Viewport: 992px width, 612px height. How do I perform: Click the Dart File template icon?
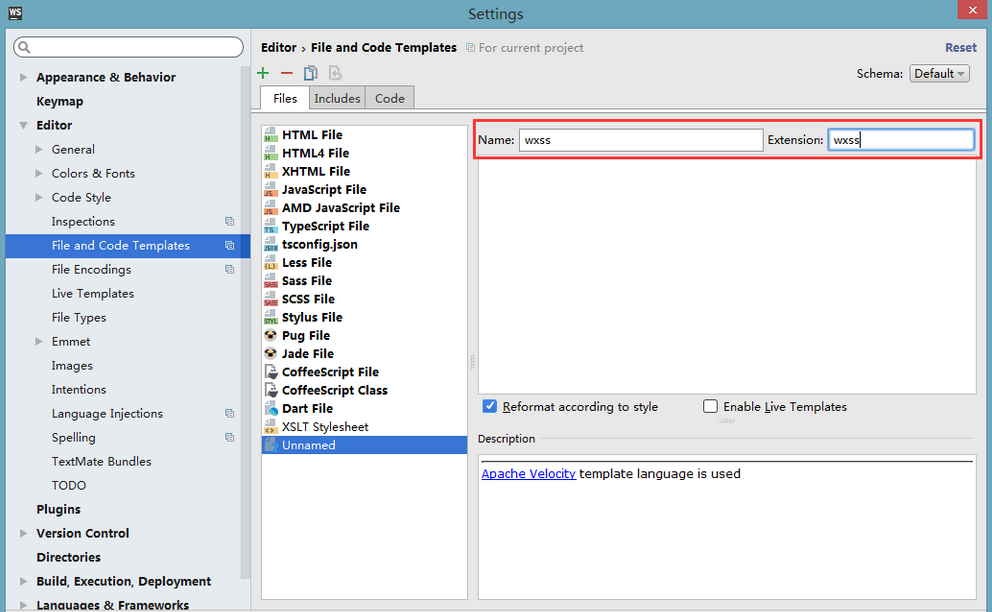pos(271,408)
